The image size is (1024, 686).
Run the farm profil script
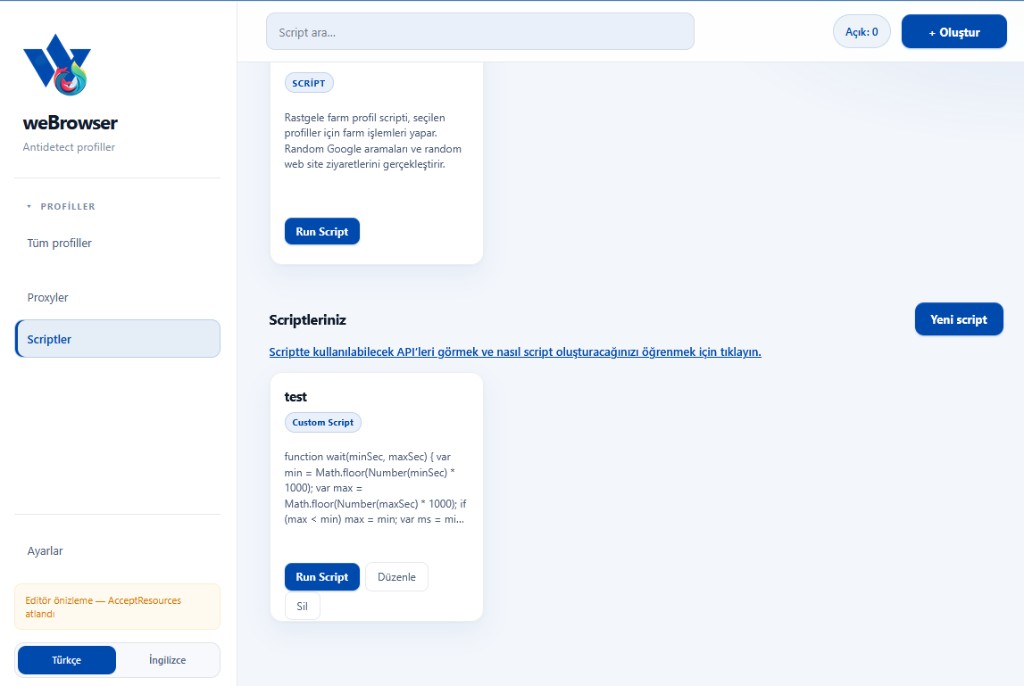pos(322,231)
